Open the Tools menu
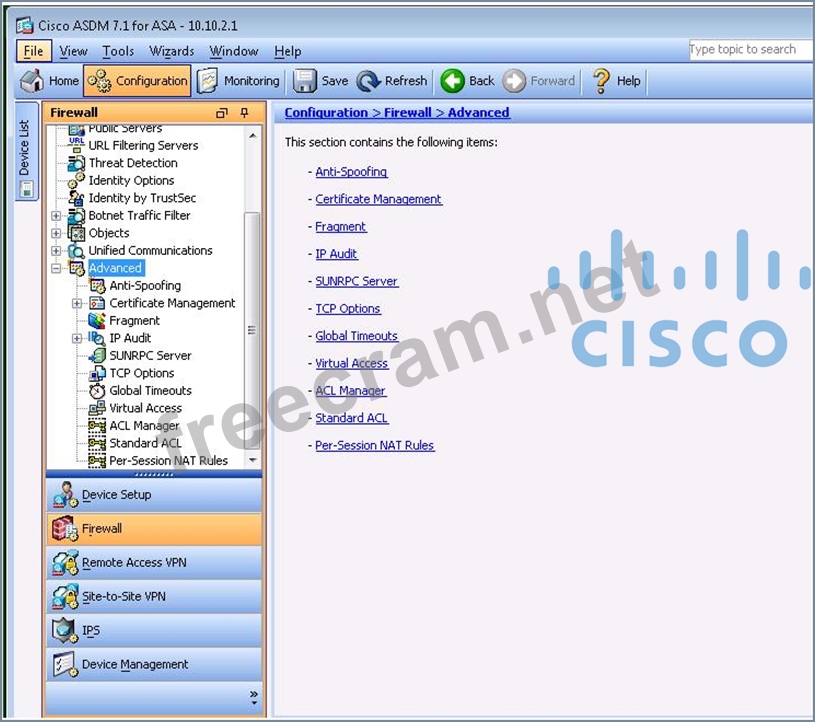815x722 pixels. pyautogui.click(x=118, y=51)
